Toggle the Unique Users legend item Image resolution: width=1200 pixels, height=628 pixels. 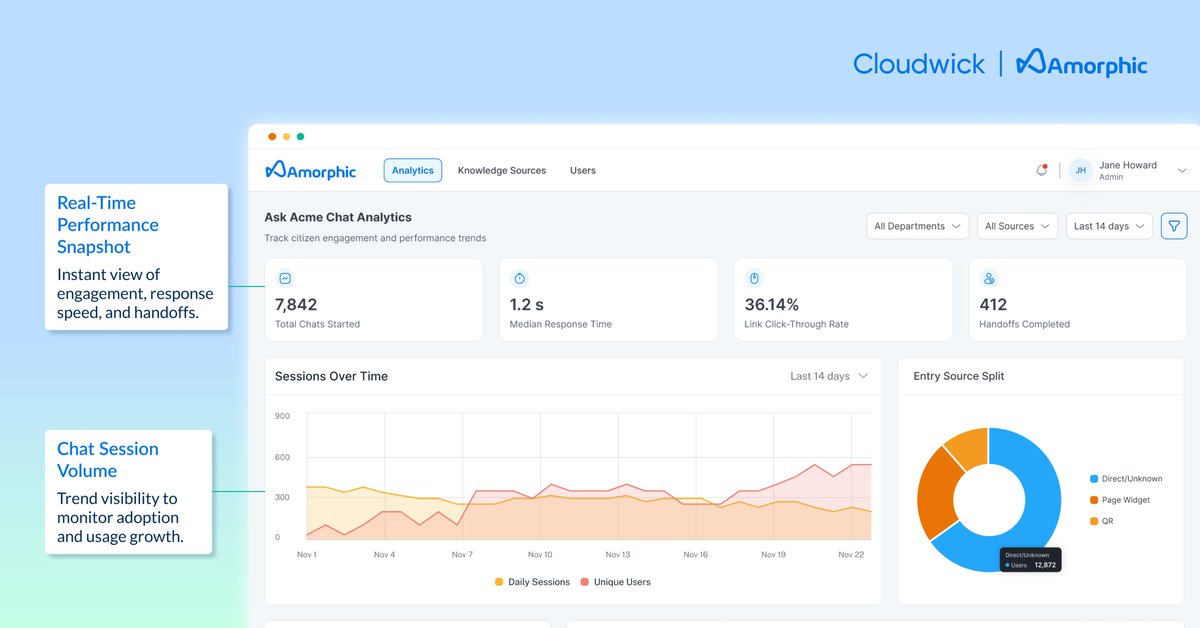(x=615, y=582)
